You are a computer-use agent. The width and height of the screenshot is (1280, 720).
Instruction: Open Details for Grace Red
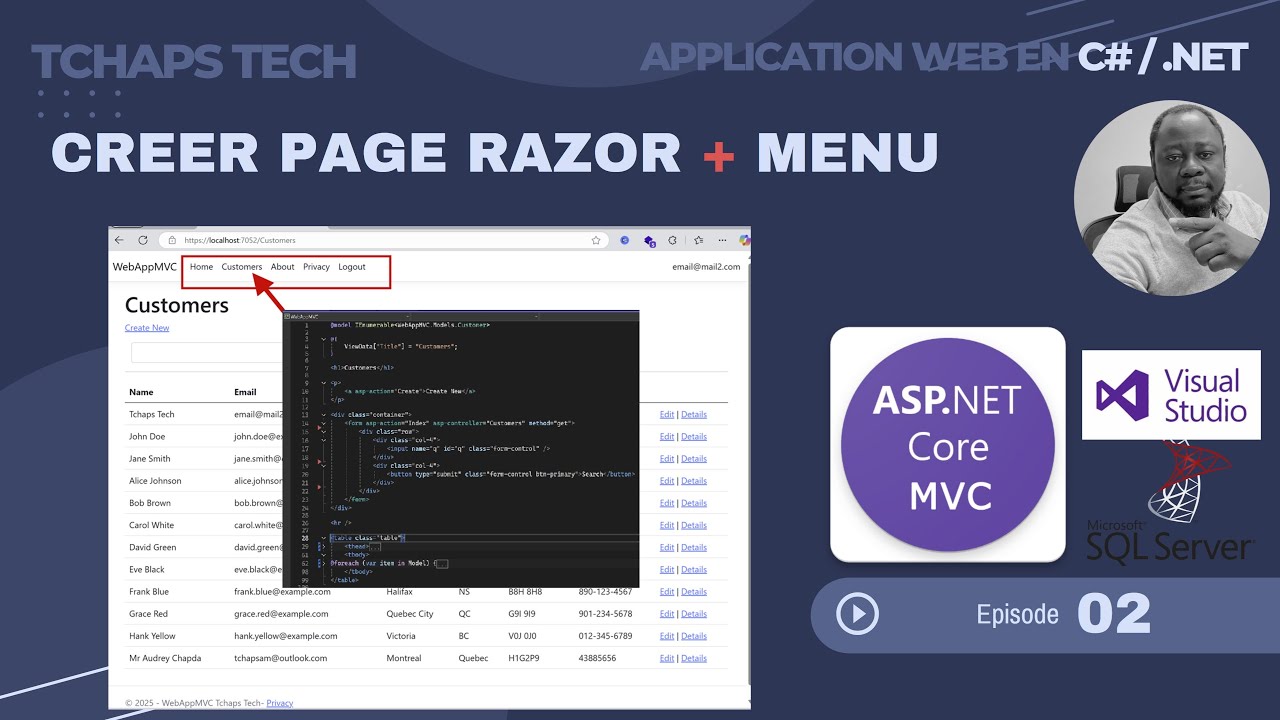[x=694, y=614]
